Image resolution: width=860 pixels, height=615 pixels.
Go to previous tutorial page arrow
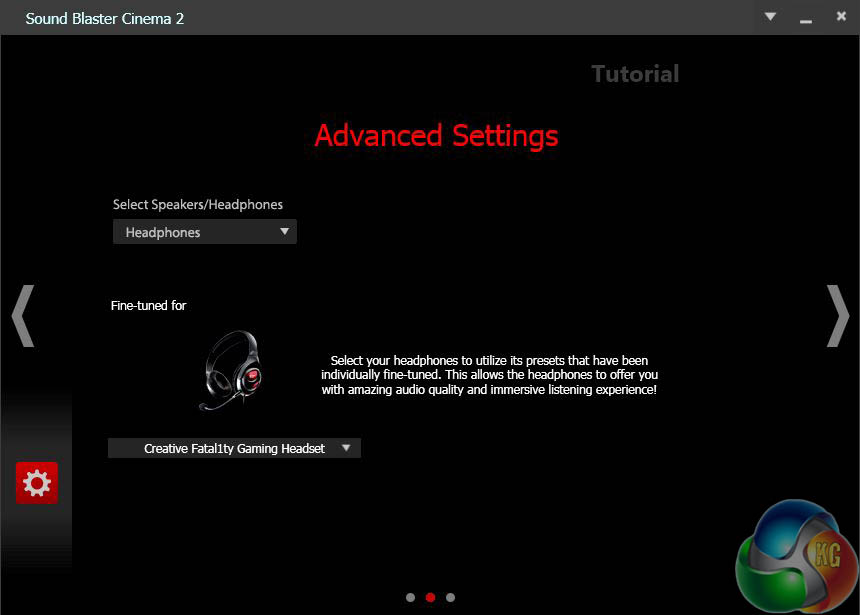click(23, 316)
